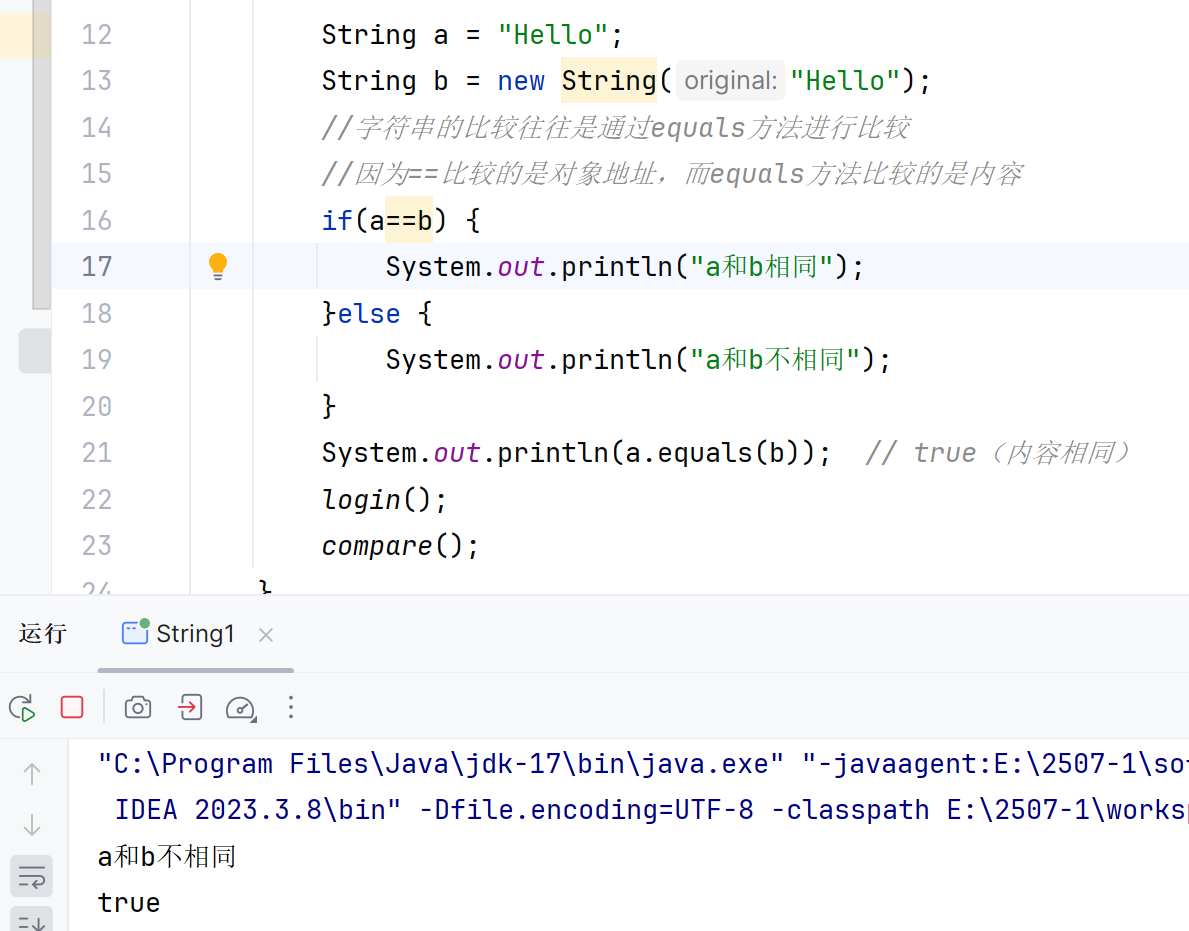Click line number 17 in gutter
The image size is (1189, 931).
(x=96, y=266)
